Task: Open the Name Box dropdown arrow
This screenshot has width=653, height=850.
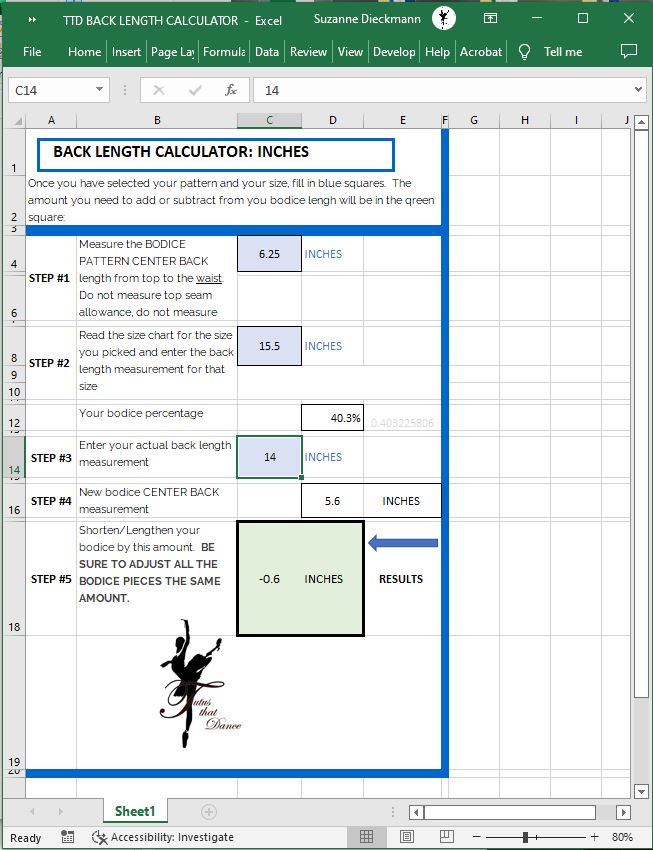Action: 99,90
